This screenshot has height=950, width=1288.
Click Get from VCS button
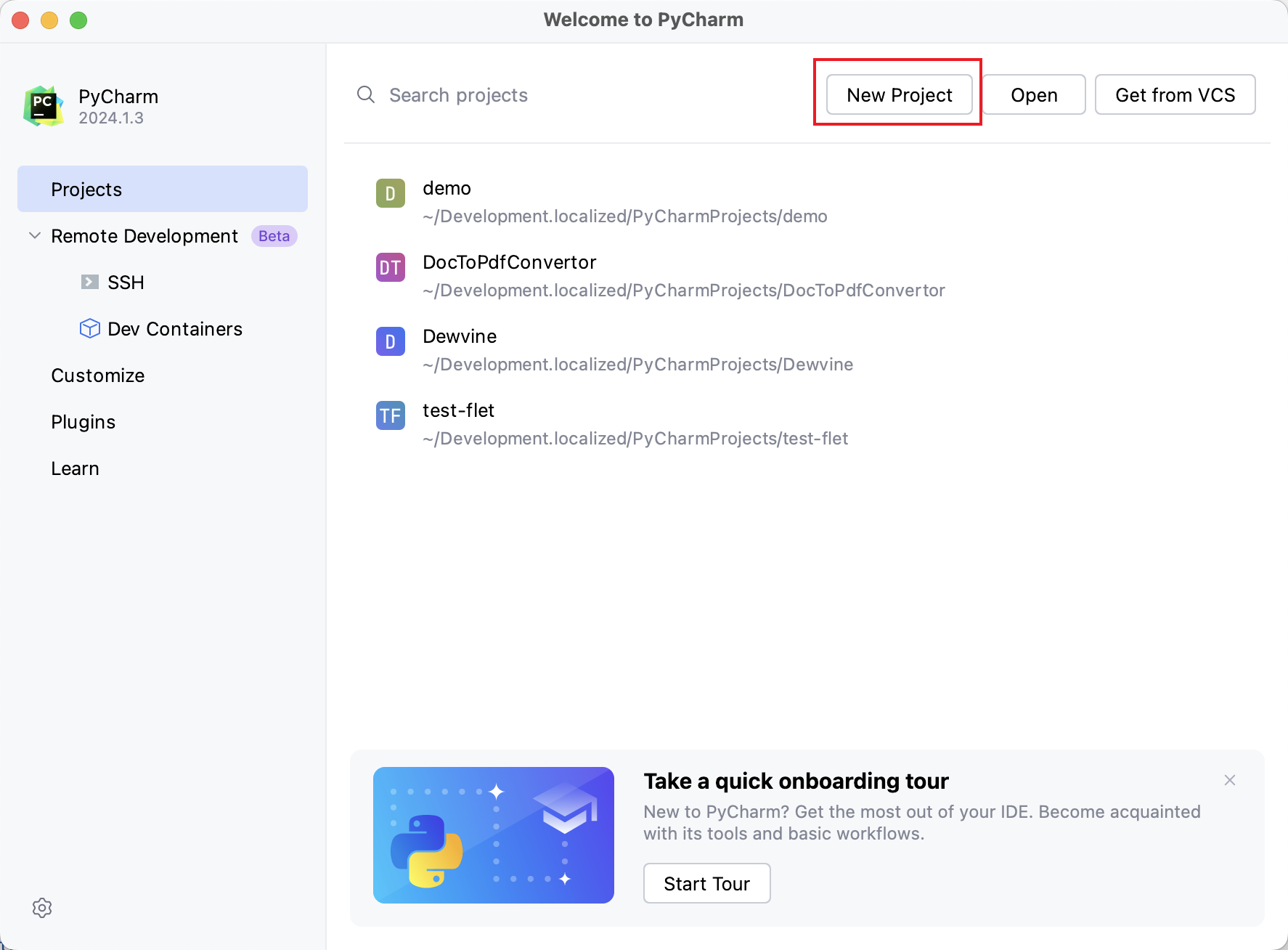(1175, 94)
